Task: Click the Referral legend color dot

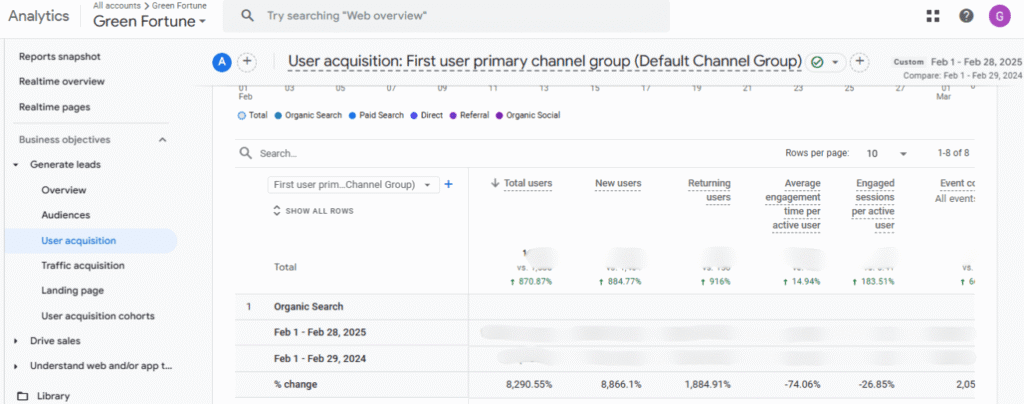Action: pos(453,115)
